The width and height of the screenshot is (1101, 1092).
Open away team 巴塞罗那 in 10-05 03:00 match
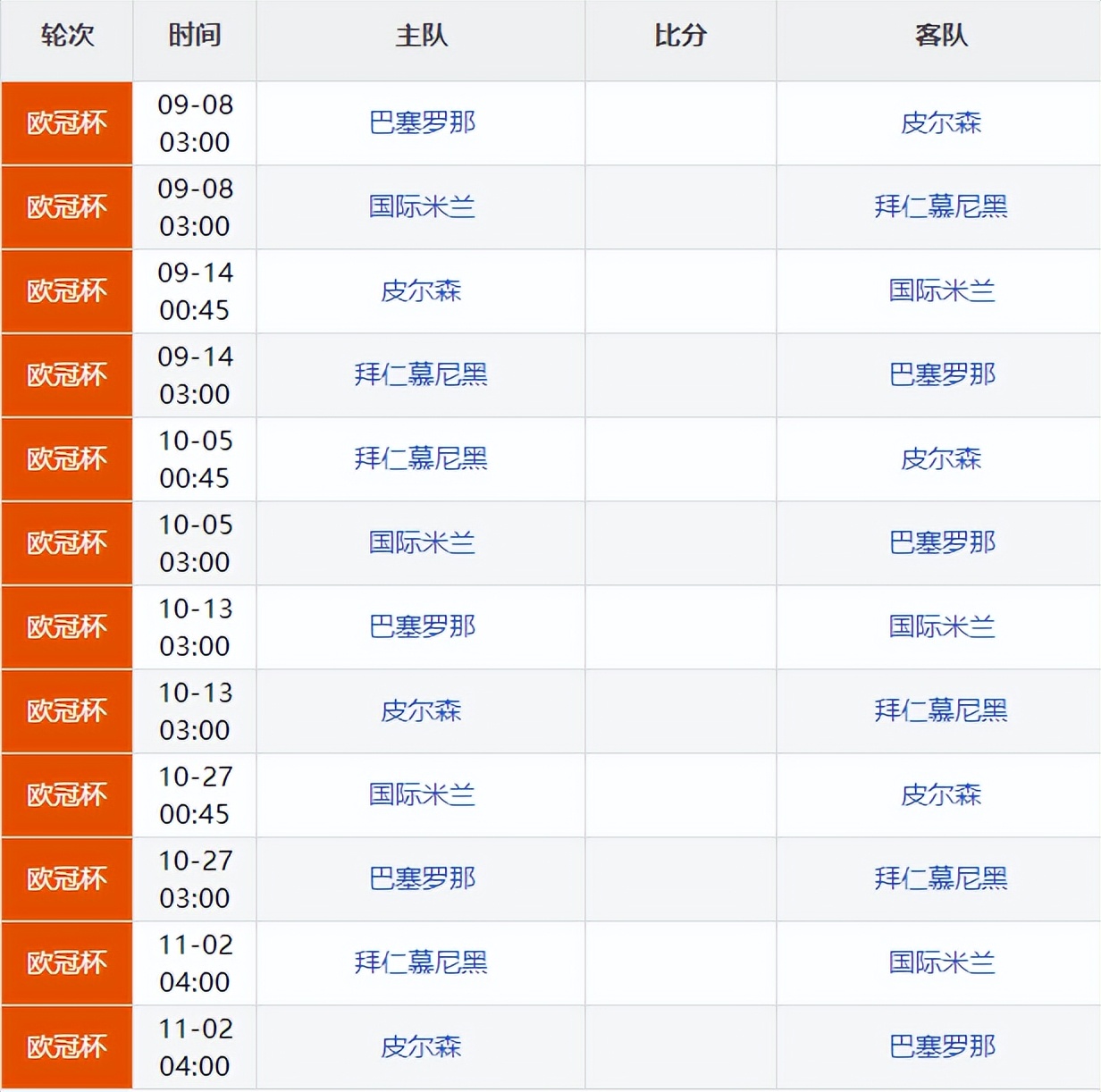pyautogui.click(x=942, y=542)
